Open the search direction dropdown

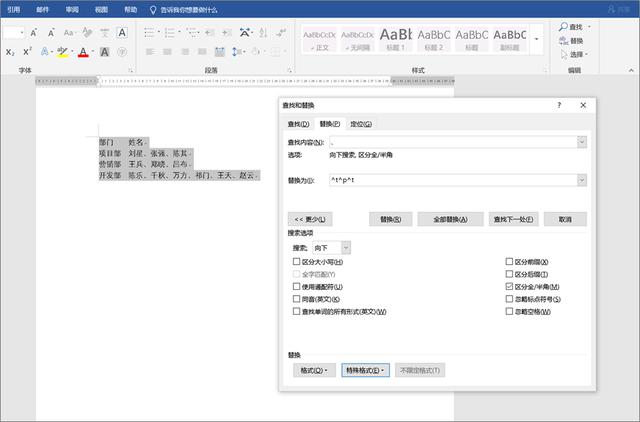tap(346, 247)
